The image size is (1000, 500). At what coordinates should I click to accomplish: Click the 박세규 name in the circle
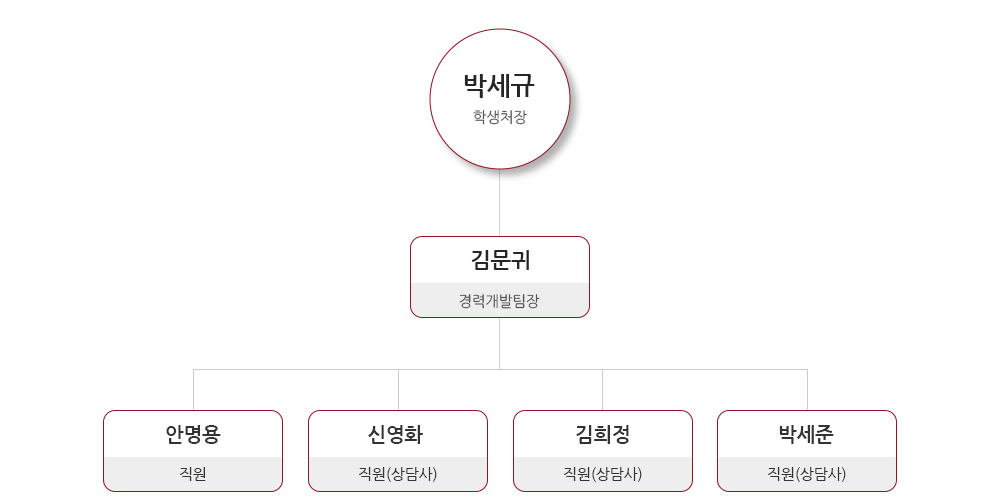point(499,86)
